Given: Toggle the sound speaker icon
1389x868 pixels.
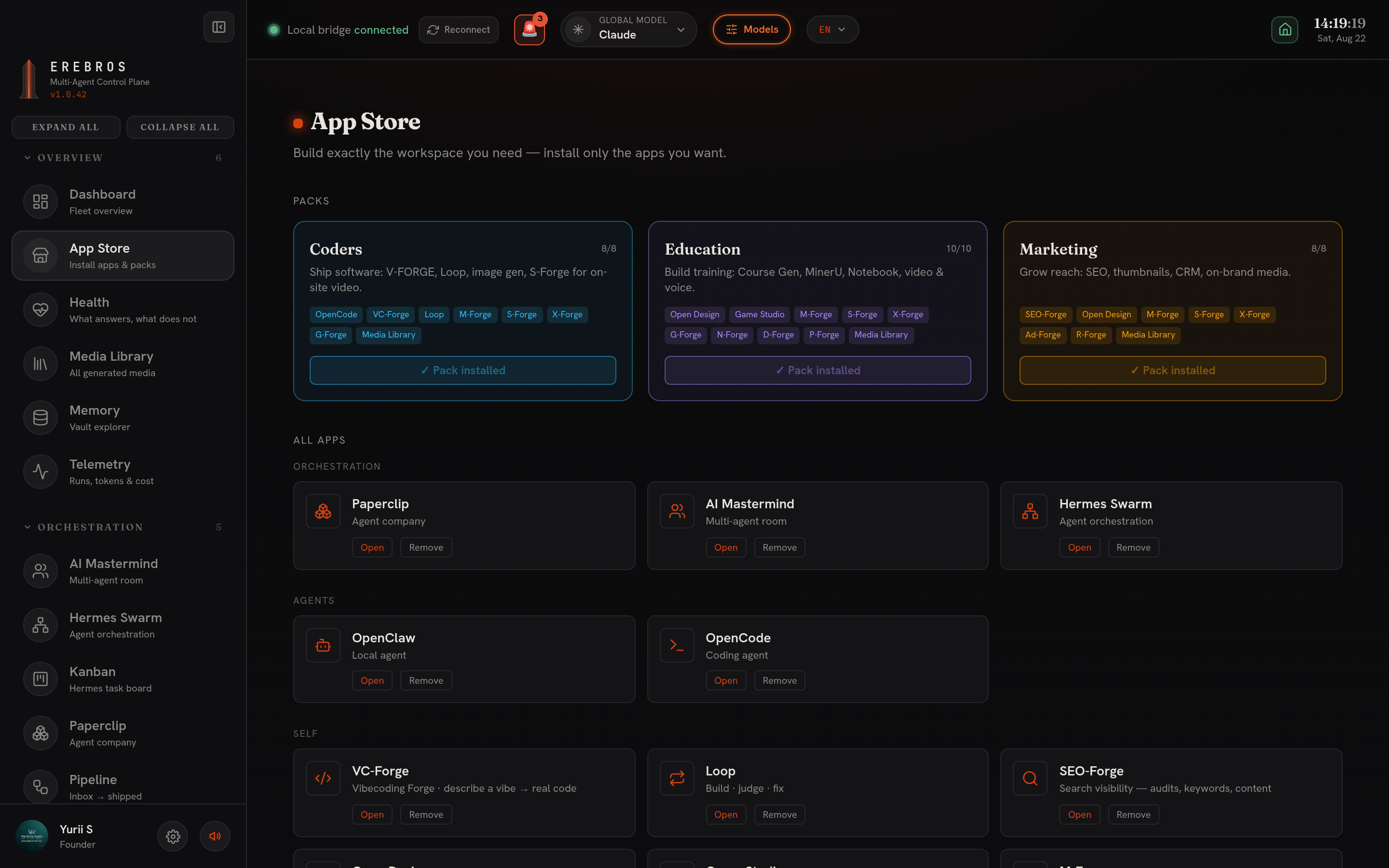Looking at the screenshot, I should (215, 837).
